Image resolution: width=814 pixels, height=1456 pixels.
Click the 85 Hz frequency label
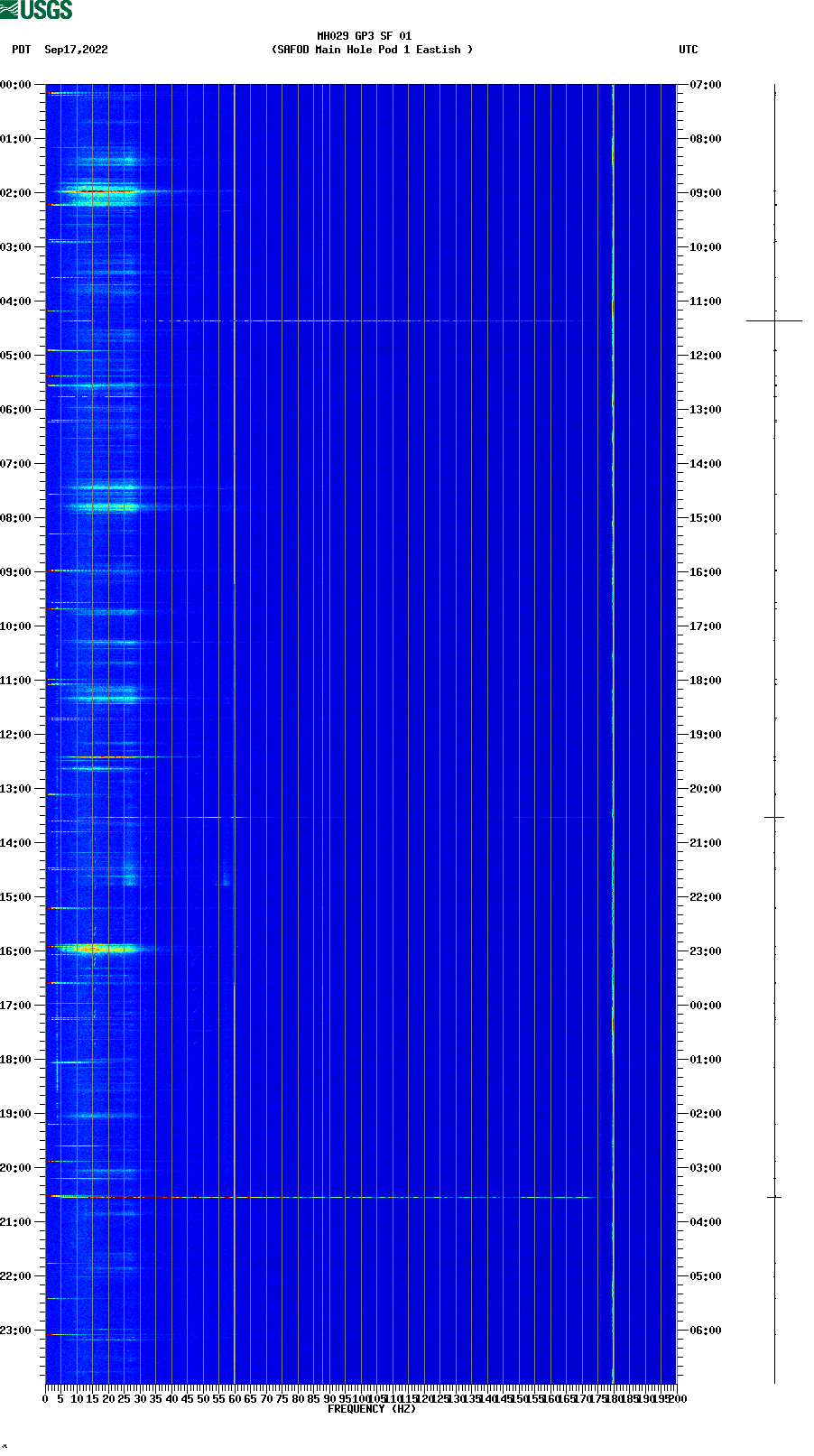[313, 1399]
